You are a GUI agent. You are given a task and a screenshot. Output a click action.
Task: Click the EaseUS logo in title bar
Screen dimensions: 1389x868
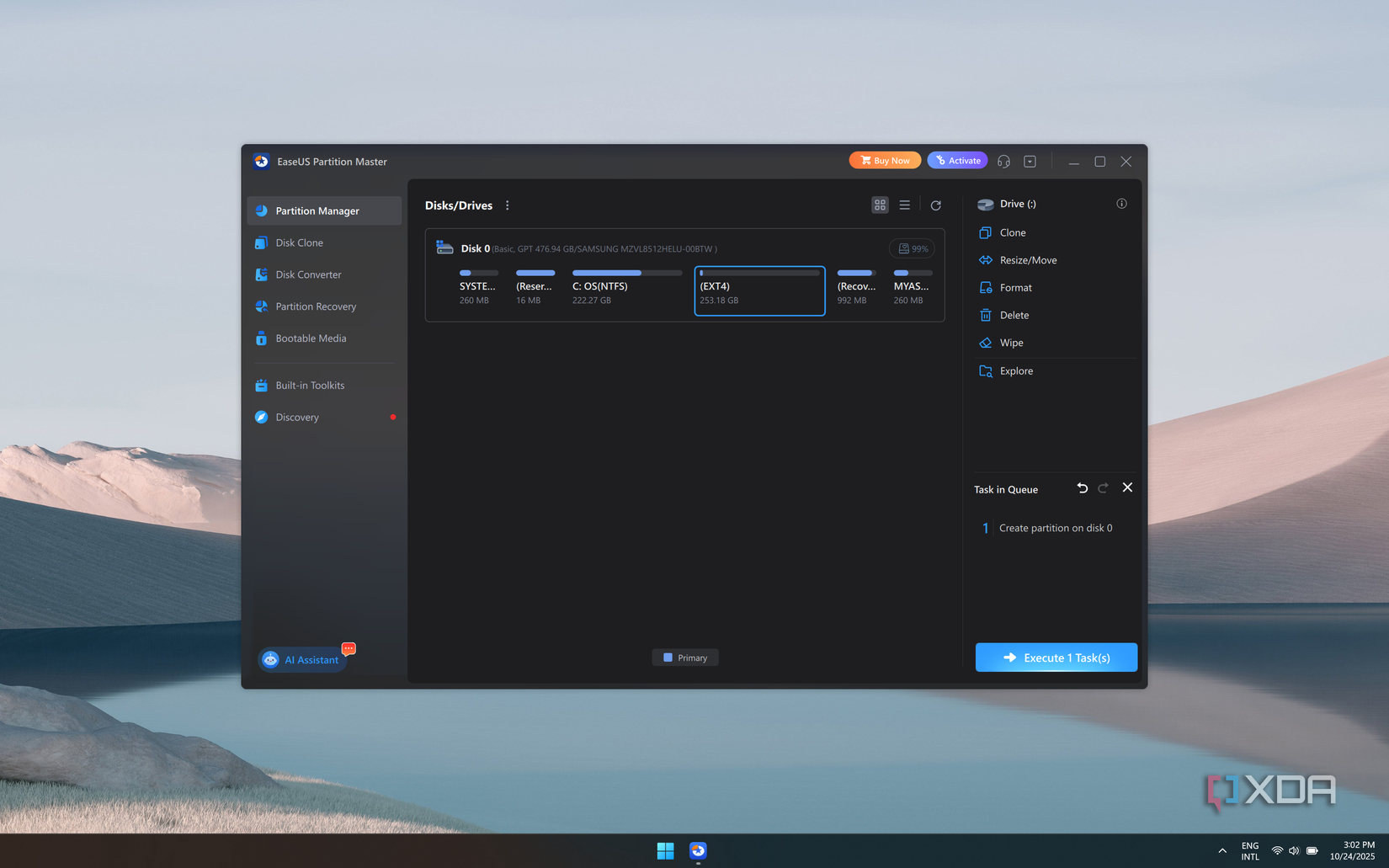tap(261, 161)
